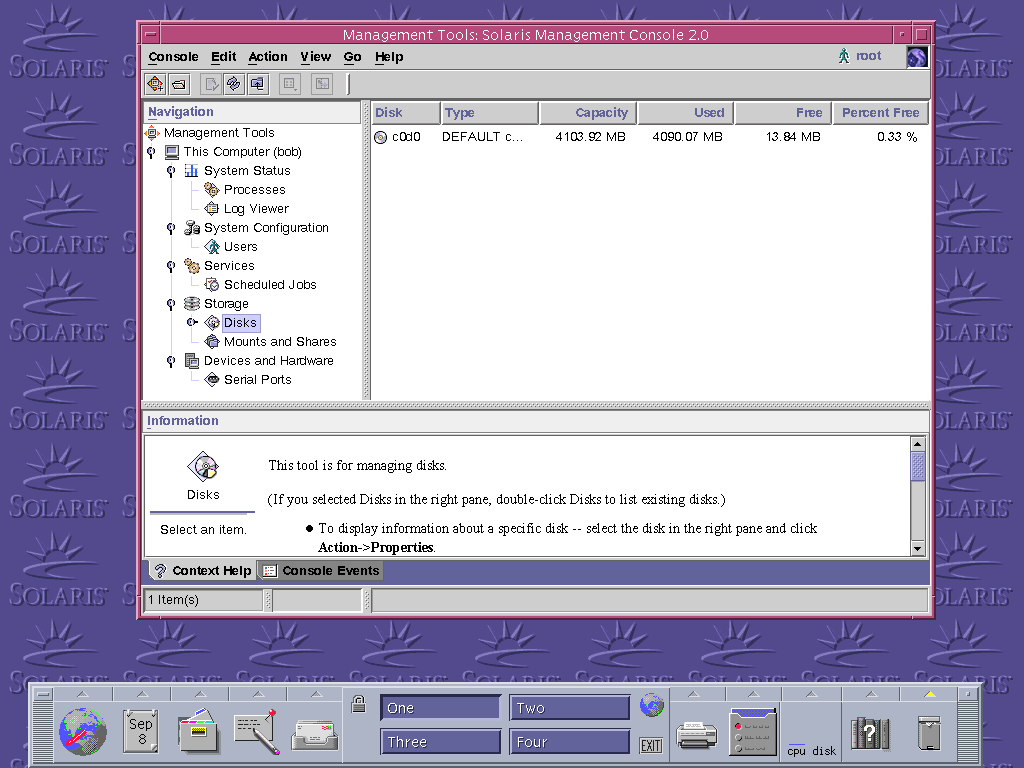Sort by the Used column header
The height and width of the screenshot is (768, 1024).
[x=686, y=113]
